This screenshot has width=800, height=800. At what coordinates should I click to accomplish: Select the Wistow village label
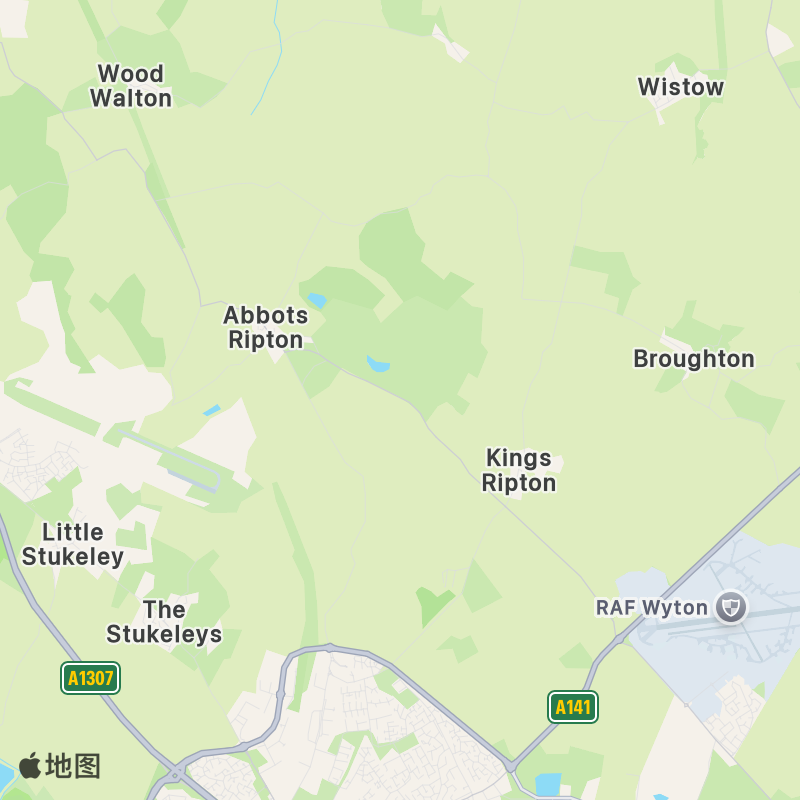point(681,87)
